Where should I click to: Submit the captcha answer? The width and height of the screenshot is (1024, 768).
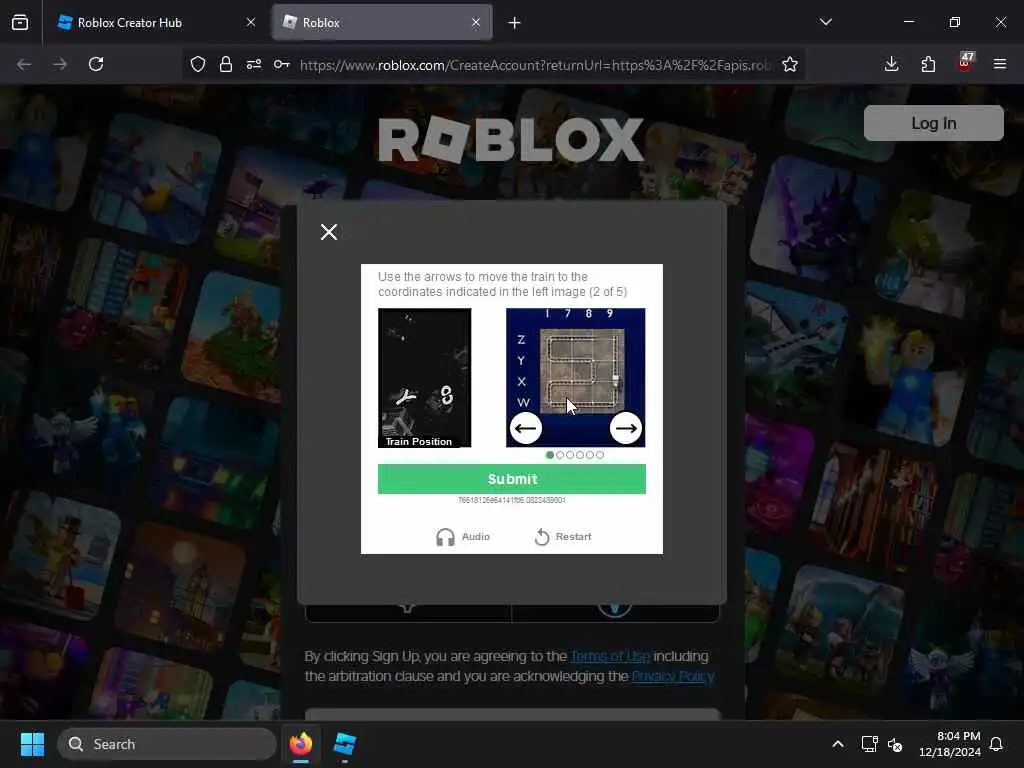512,479
